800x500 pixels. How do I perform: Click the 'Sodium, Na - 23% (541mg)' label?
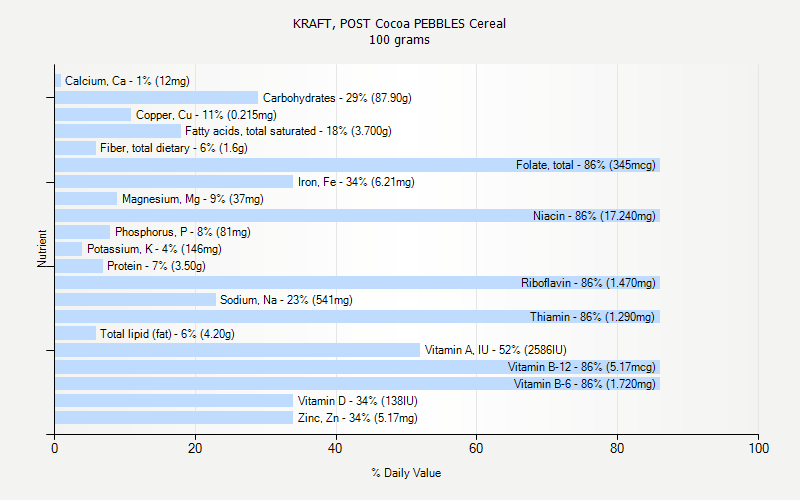pos(286,299)
